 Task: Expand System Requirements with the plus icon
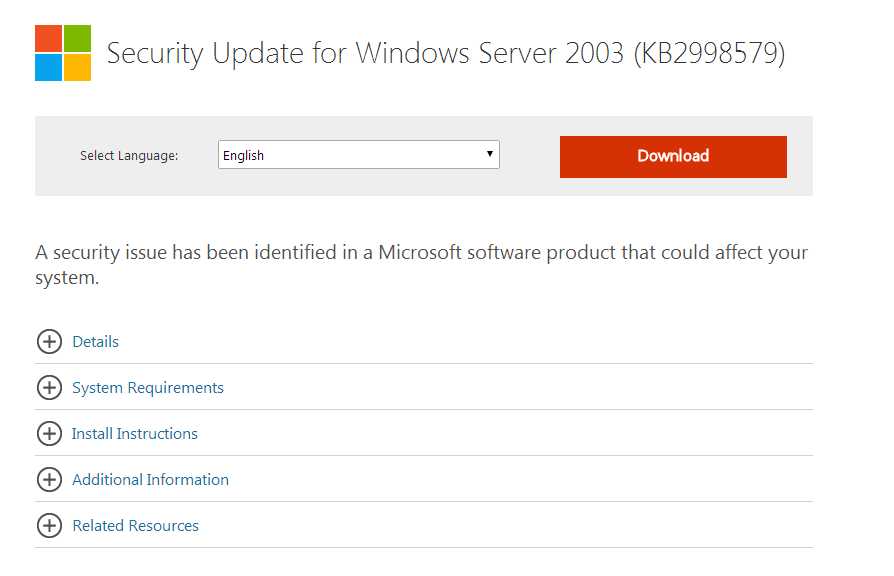coord(49,388)
